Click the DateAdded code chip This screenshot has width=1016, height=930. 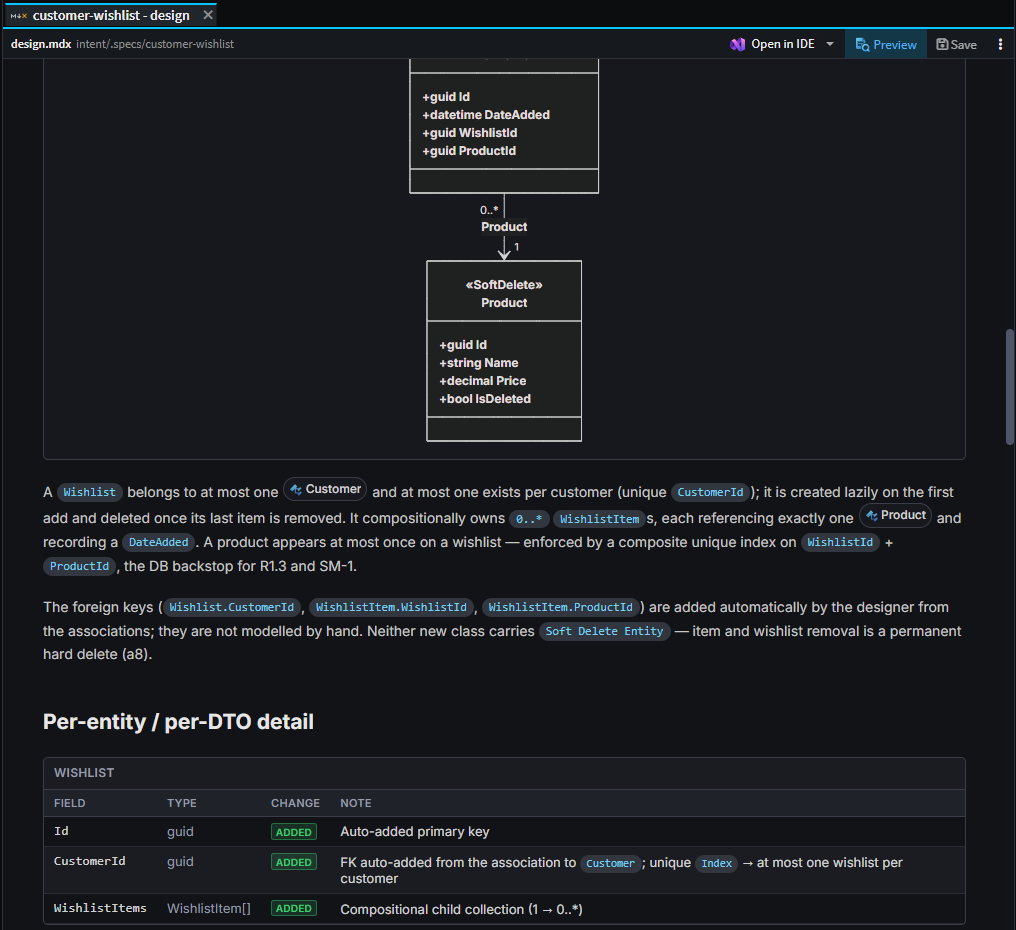(159, 542)
